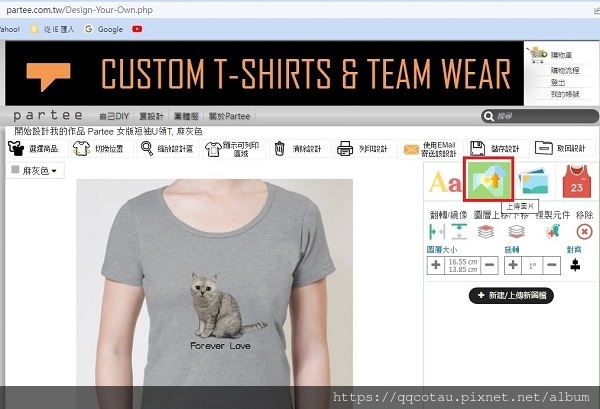600x409 pixels.
Task: Click the black center-align icon
Action: tap(575, 265)
